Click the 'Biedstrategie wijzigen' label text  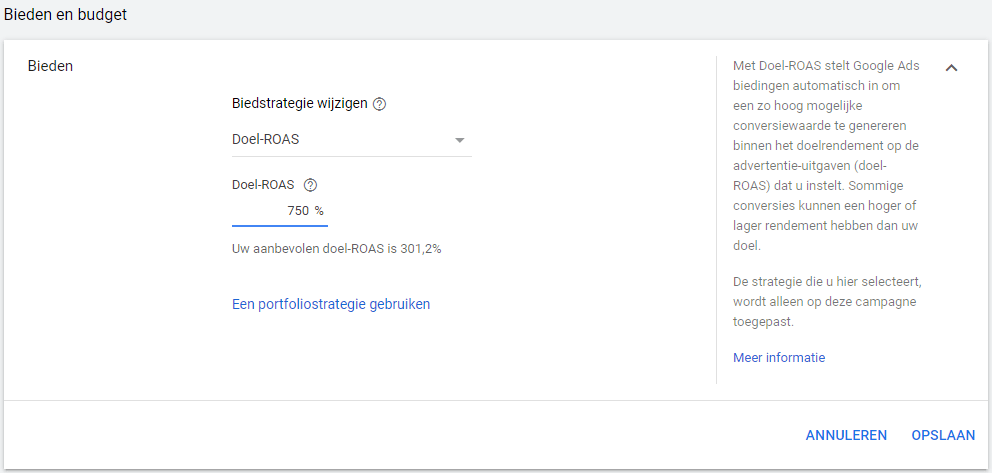(299, 104)
